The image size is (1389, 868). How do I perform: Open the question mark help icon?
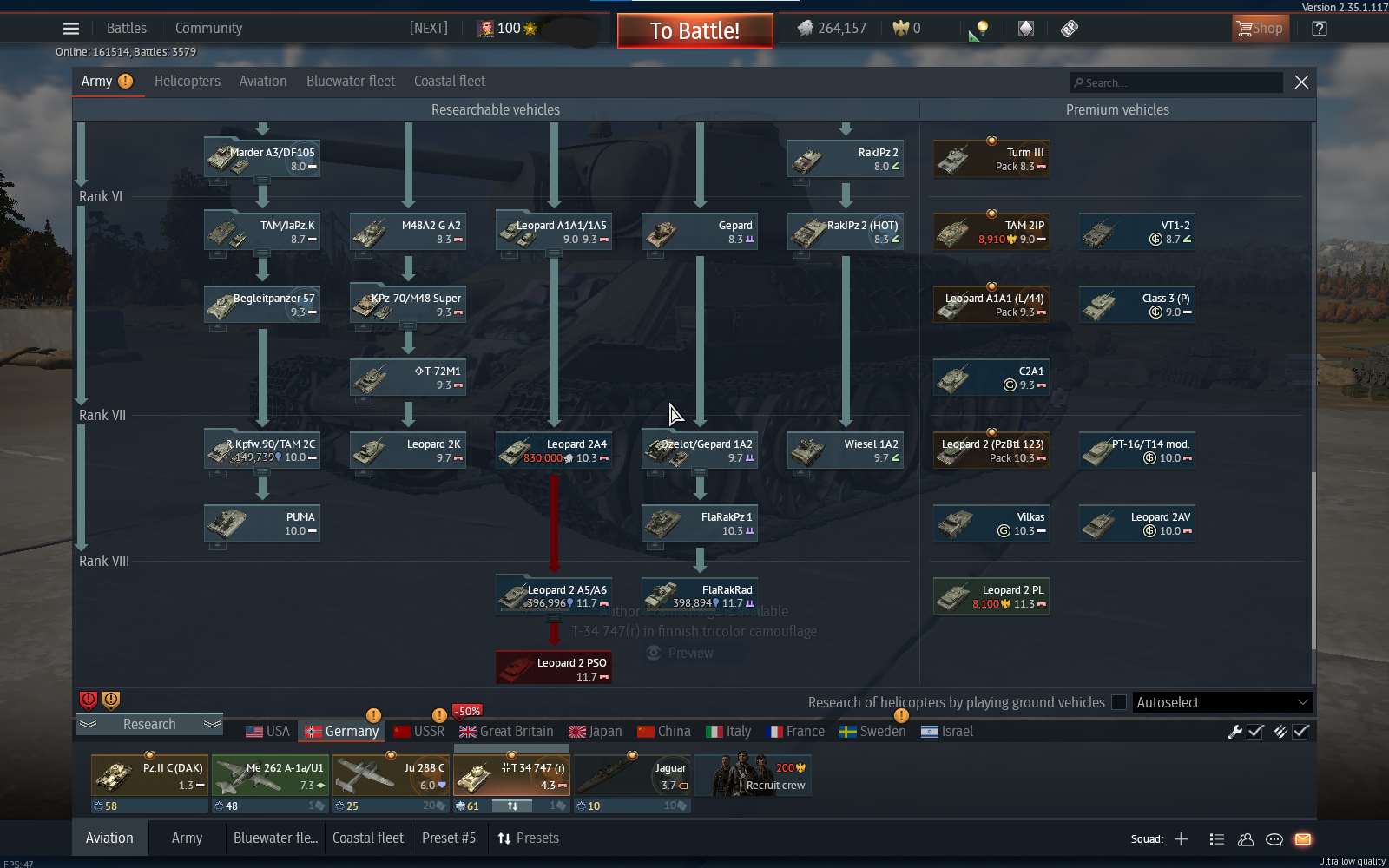[x=1320, y=29]
